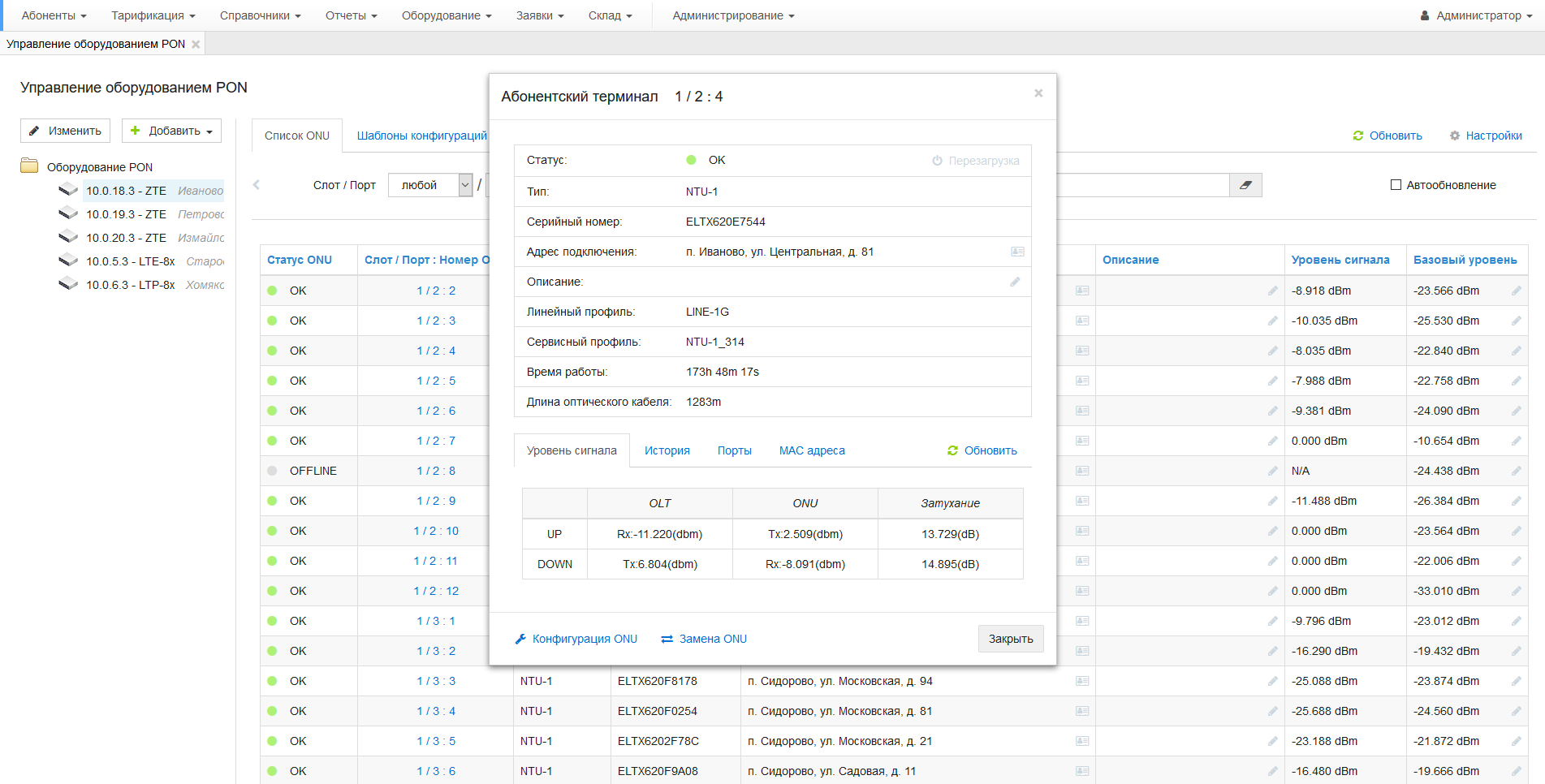Click the grey OFFLINE status dot

click(x=272, y=471)
